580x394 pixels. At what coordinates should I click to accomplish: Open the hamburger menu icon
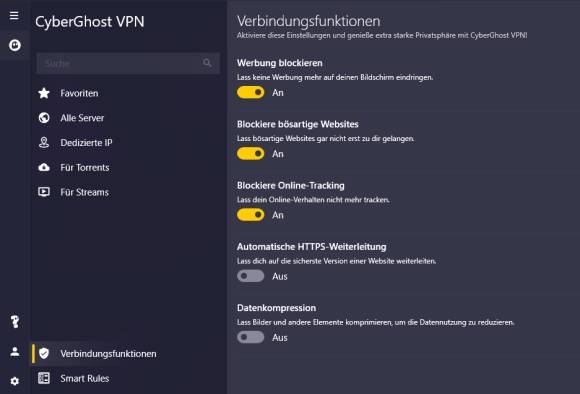(x=14, y=16)
